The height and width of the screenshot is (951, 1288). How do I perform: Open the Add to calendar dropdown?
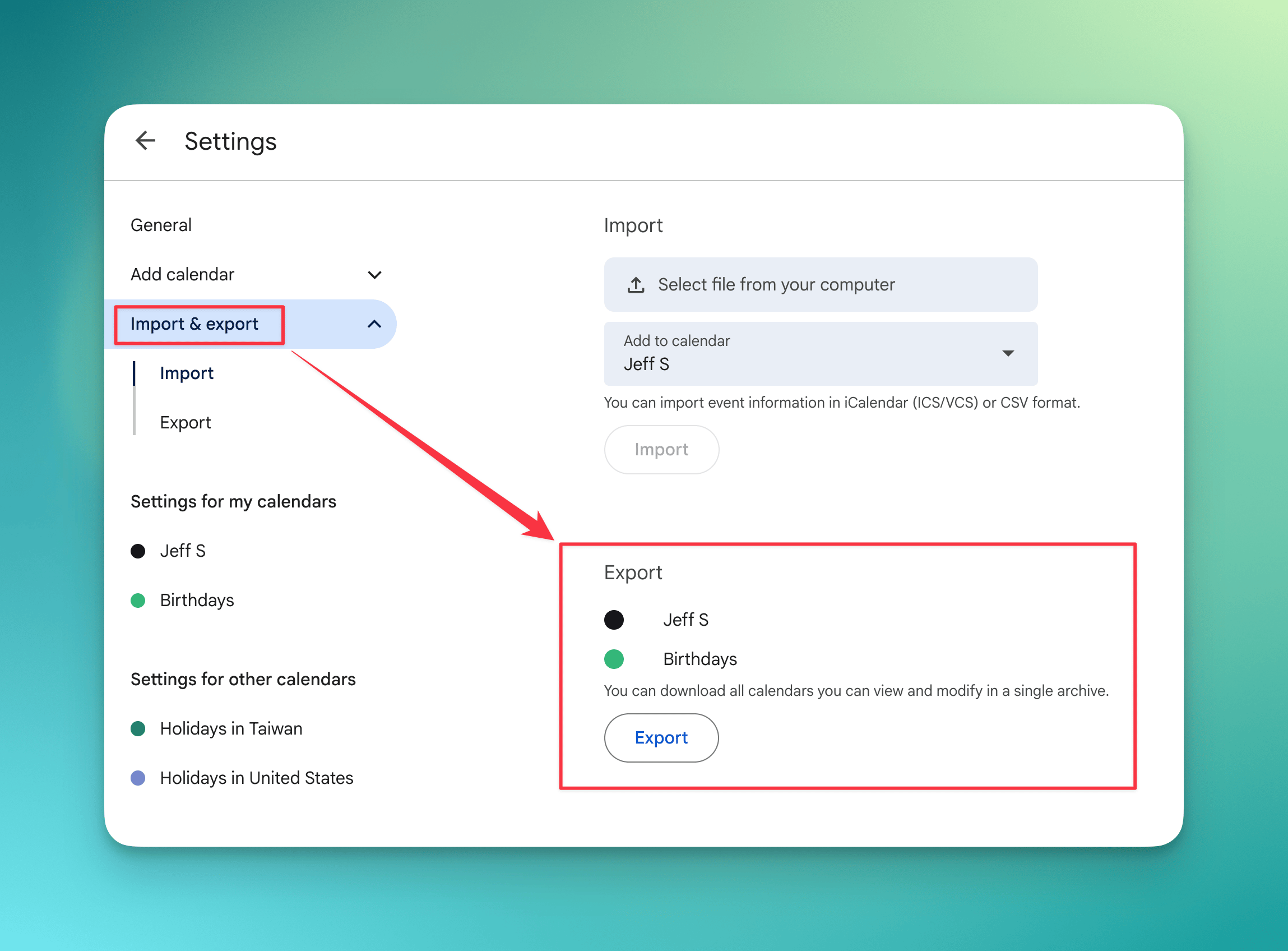tap(1007, 353)
